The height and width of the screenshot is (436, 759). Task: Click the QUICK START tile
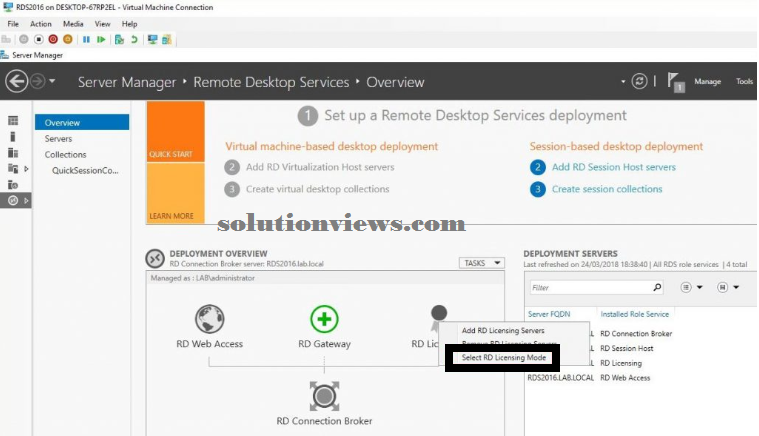pyautogui.click(x=175, y=131)
